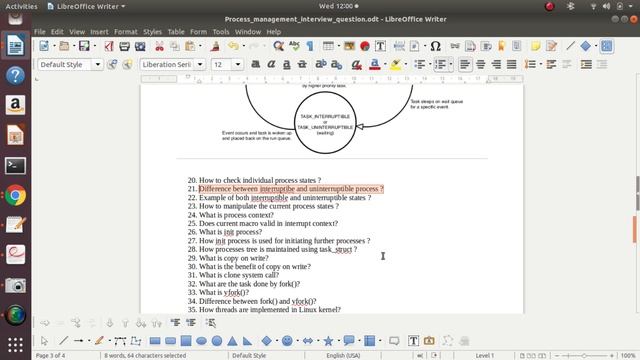The height and width of the screenshot is (360, 640).
Task: Click the Insert Chart icon
Action: coord(365,46)
